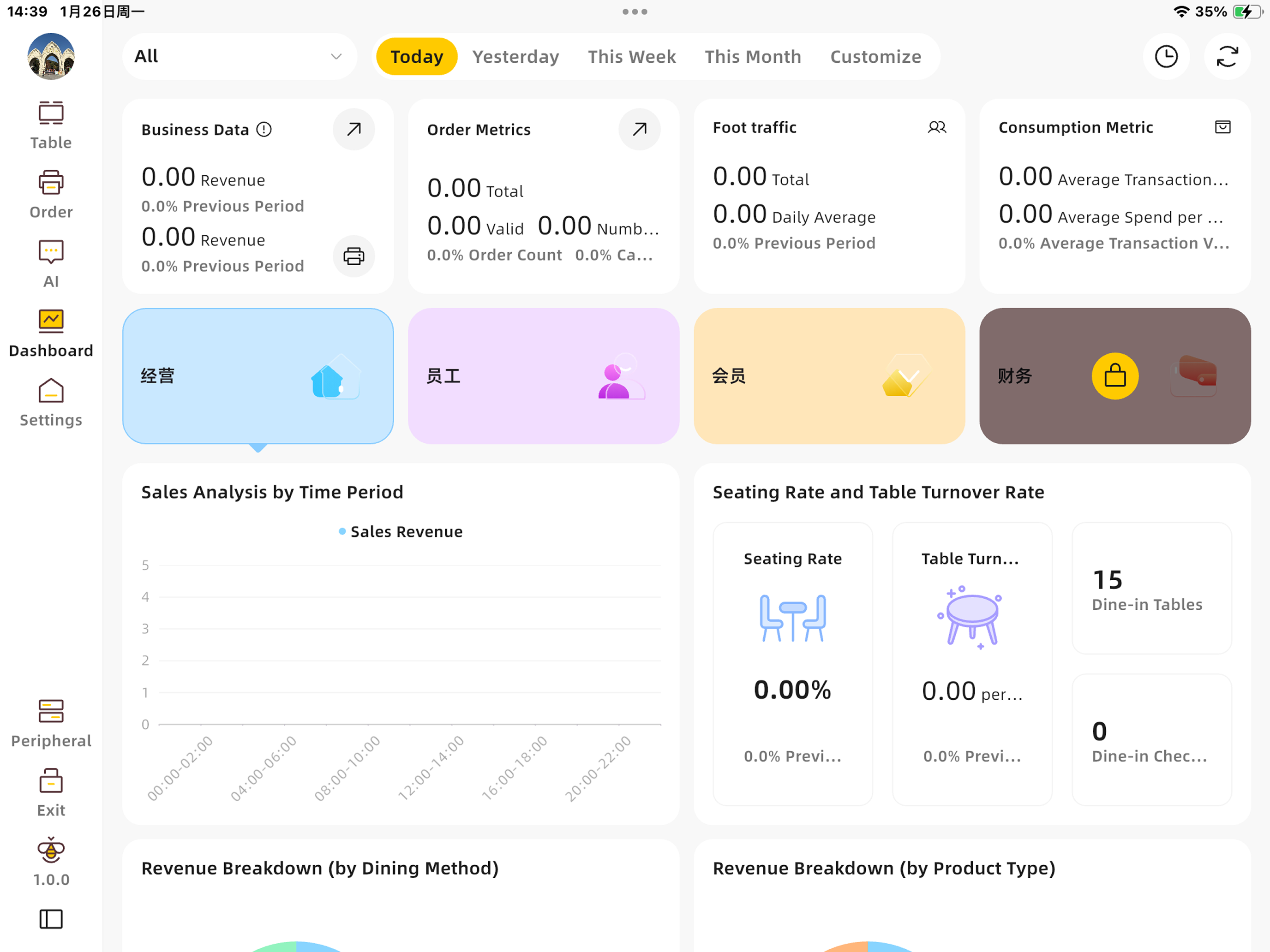1270x952 pixels.
Task: Refresh the dashboard data
Action: [1228, 56]
